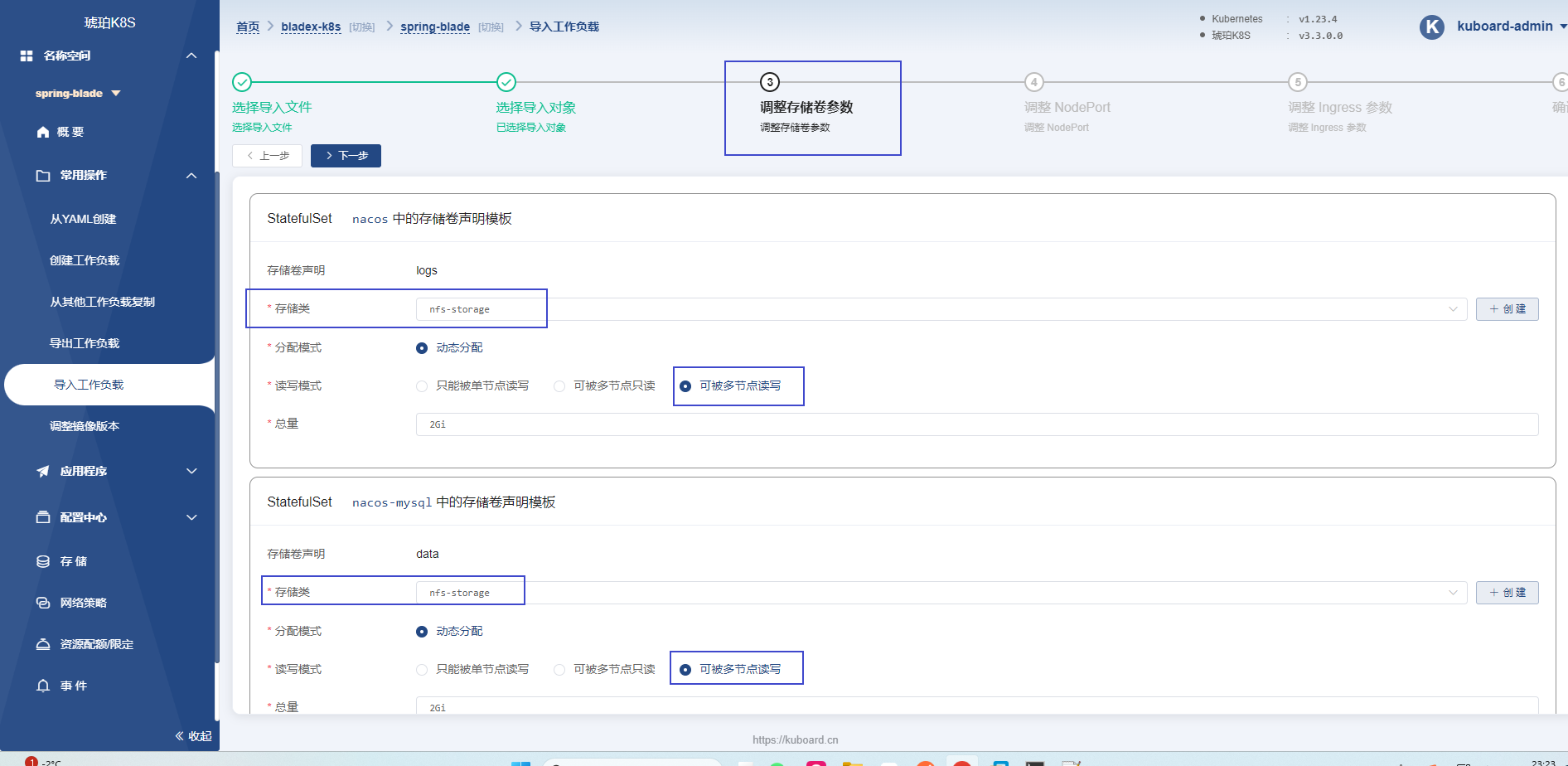
Task: Open the bladex-k8s breadcrumb link
Action: 311,27
